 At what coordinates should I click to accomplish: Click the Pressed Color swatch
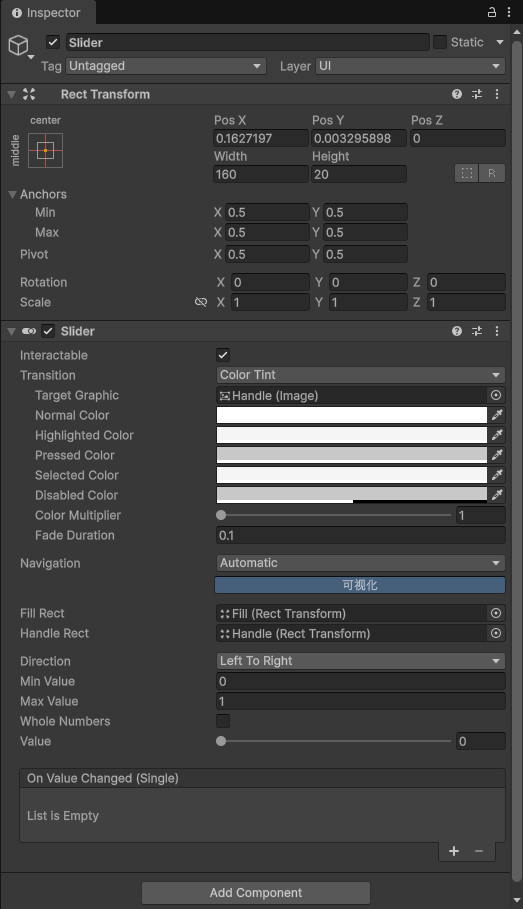pyautogui.click(x=351, y=455)
